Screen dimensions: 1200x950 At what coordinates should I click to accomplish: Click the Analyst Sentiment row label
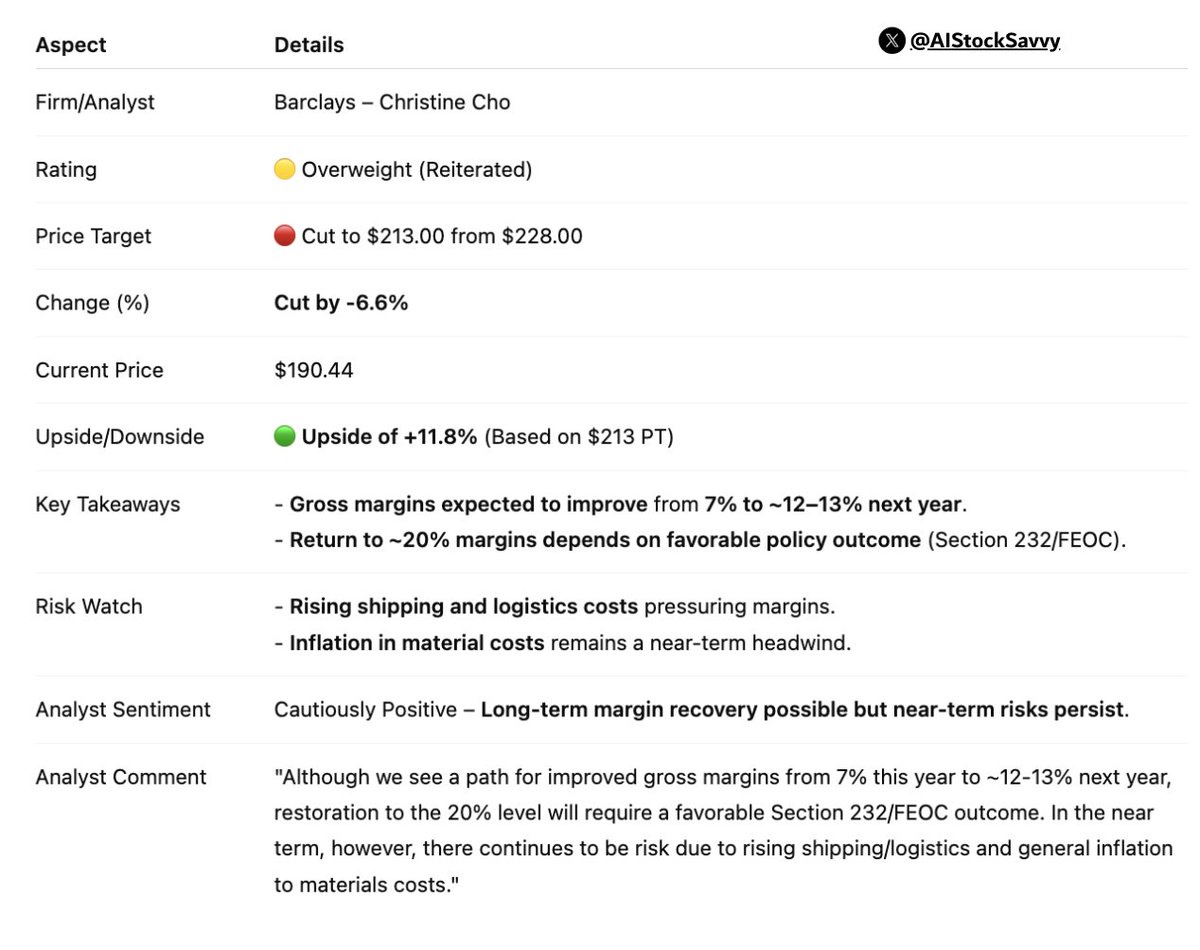click(123, 710)
